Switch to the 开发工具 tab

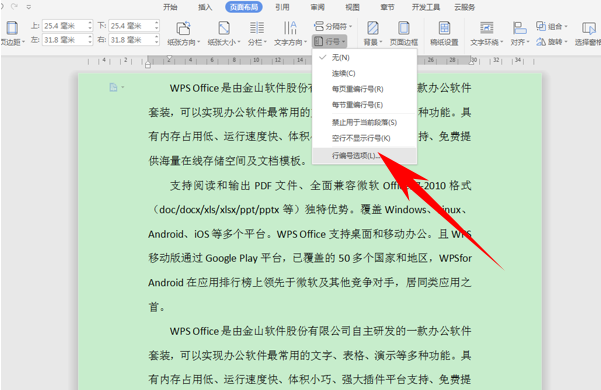point(426,7)
